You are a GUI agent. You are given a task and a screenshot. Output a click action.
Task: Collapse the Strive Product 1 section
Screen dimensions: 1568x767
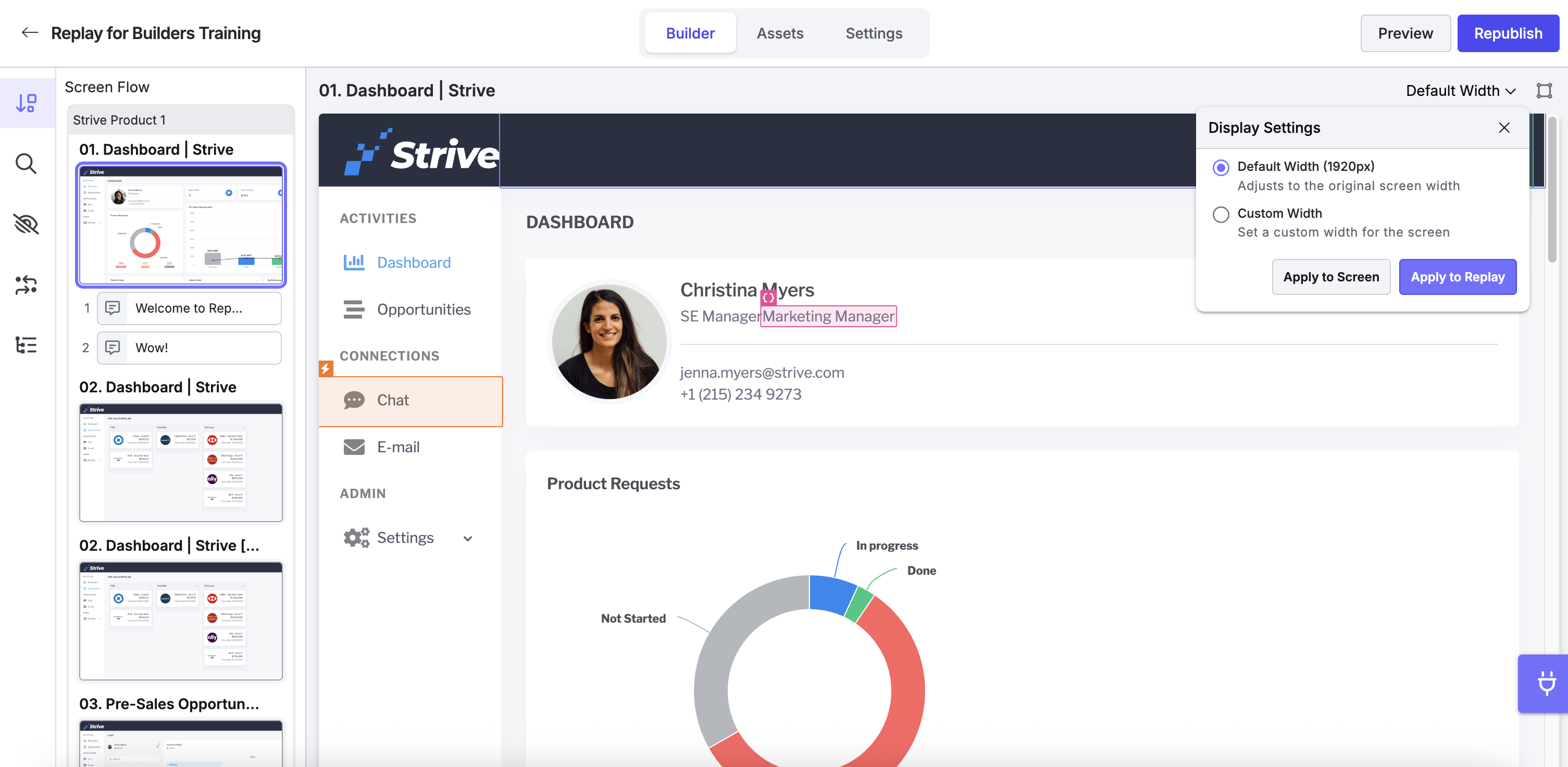click(x=181, y=120)
